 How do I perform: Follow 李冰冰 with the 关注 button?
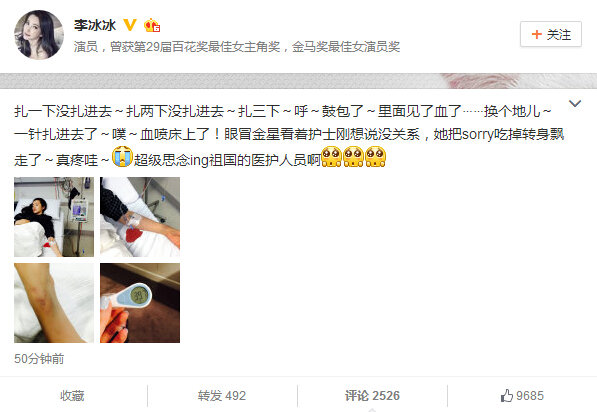click(x=551, y=34)
